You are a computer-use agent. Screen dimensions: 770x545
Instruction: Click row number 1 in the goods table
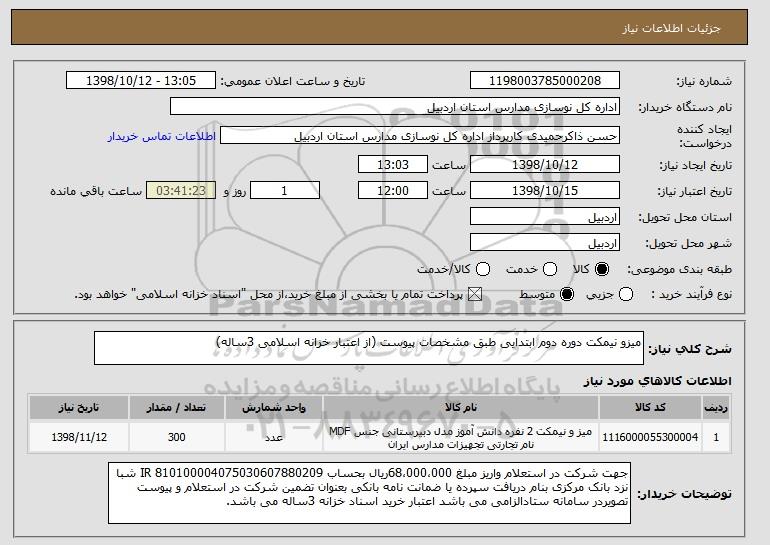click(x=716, y=437)
